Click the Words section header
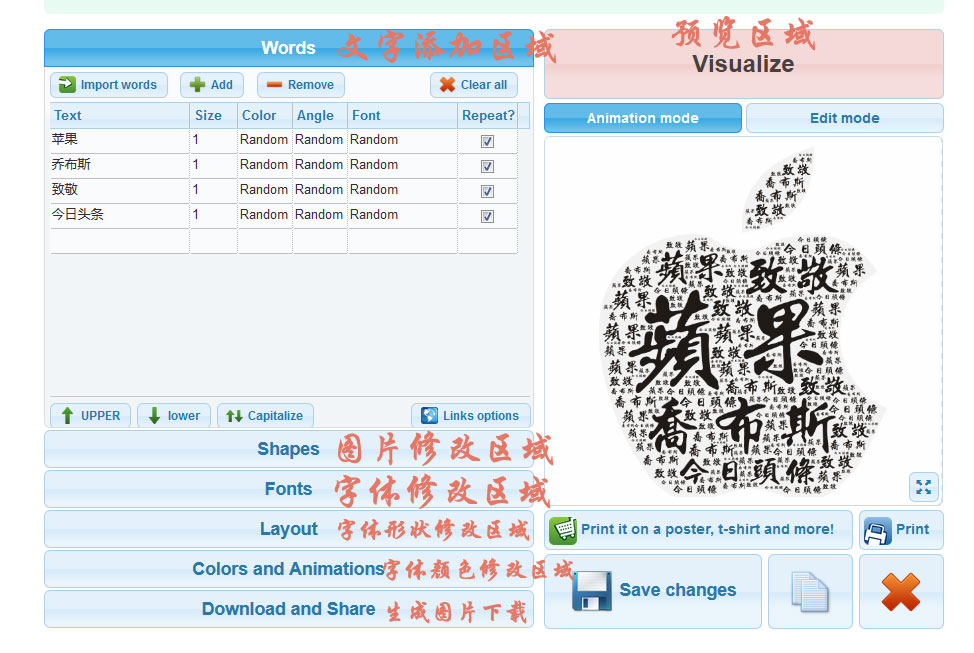This screenshot has width=974, height=653. (289, 48)
